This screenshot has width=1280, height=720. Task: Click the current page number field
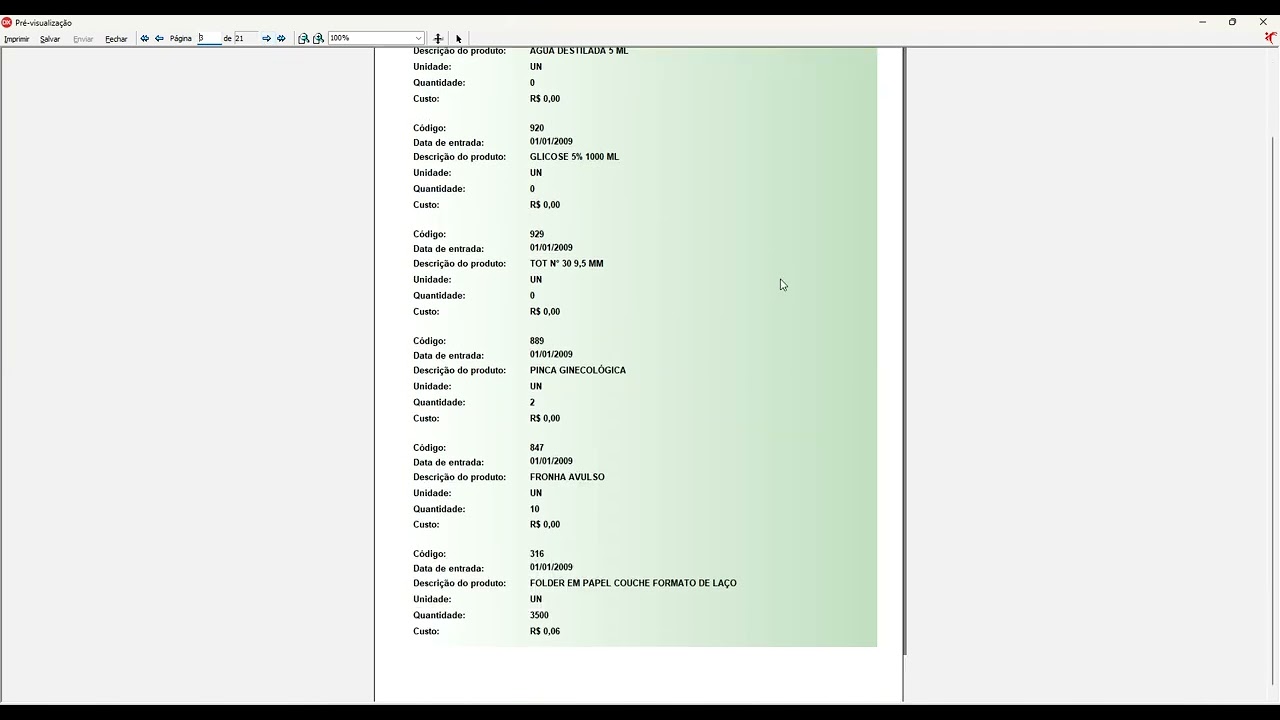point(209,38)
